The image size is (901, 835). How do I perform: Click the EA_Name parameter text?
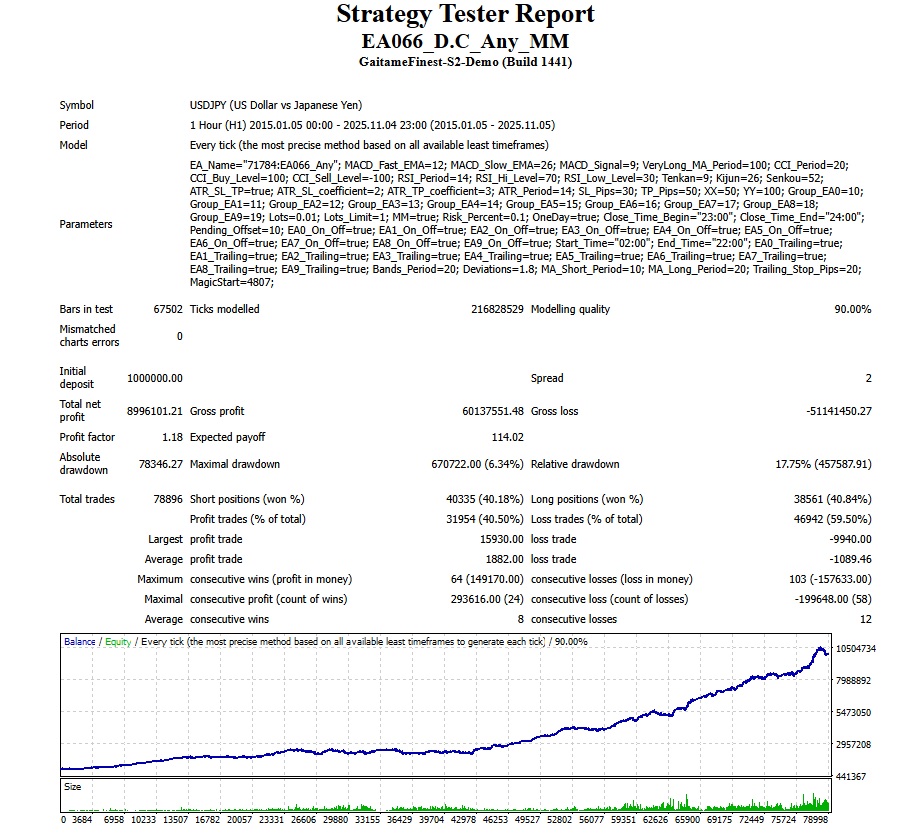[x=264, y=166]
